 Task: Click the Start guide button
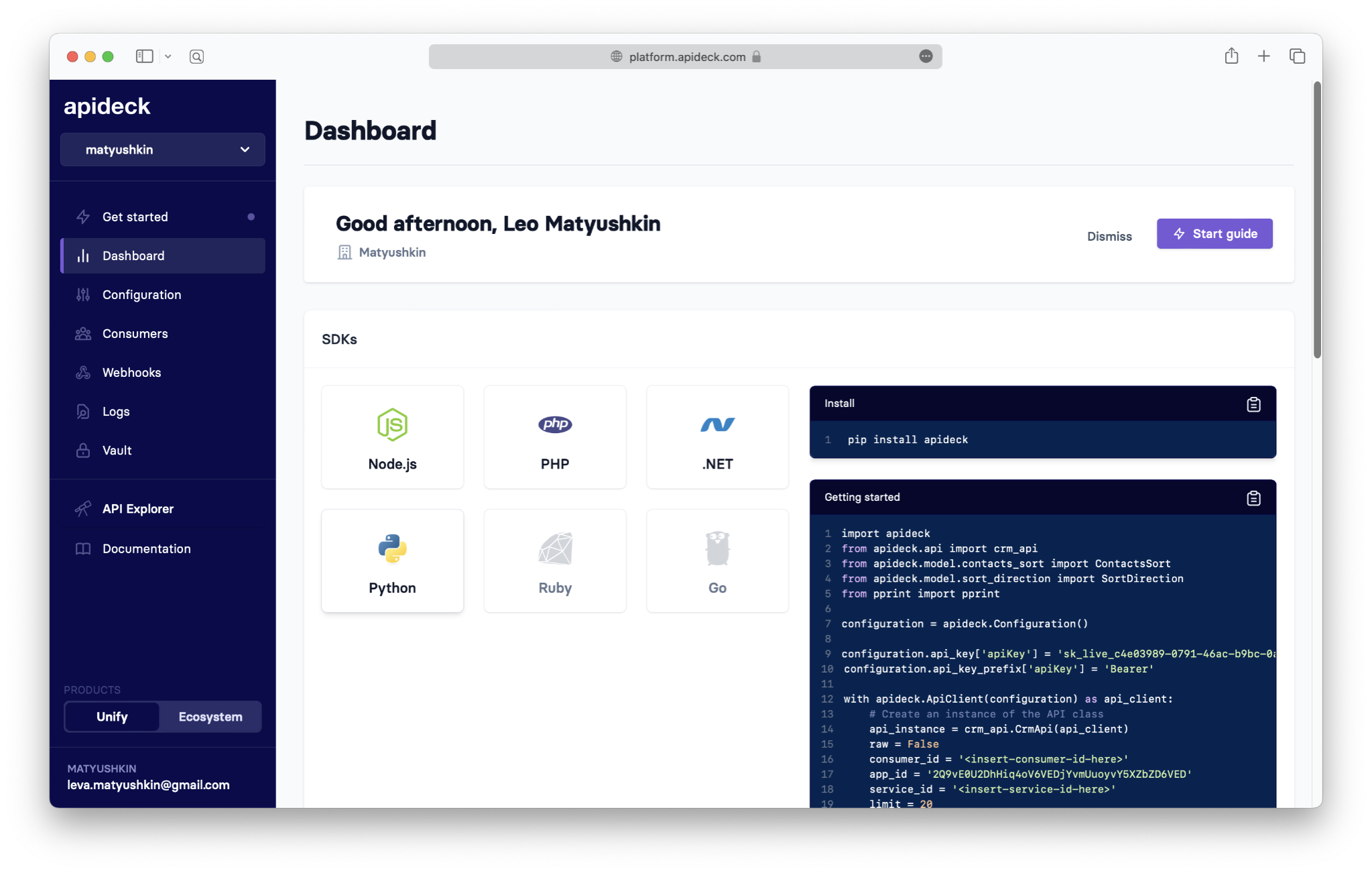point(1215,233)
